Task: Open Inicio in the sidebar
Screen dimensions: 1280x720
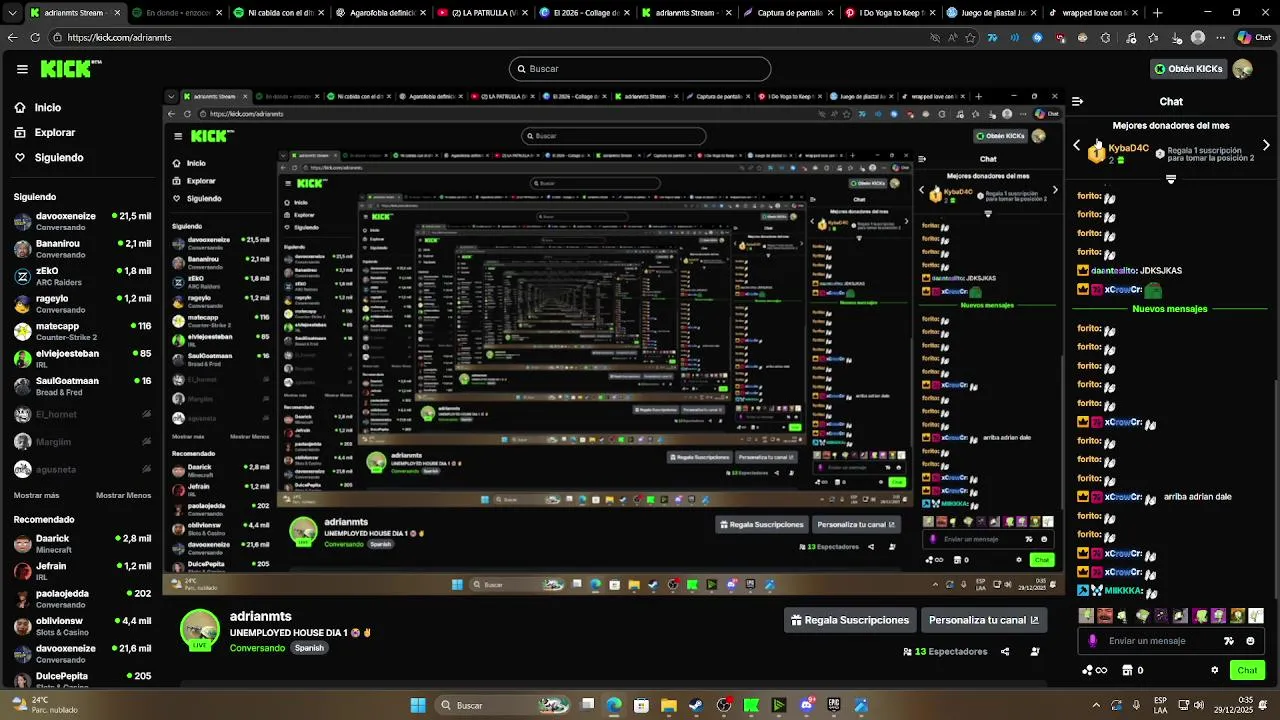Action: coord(47,107)
